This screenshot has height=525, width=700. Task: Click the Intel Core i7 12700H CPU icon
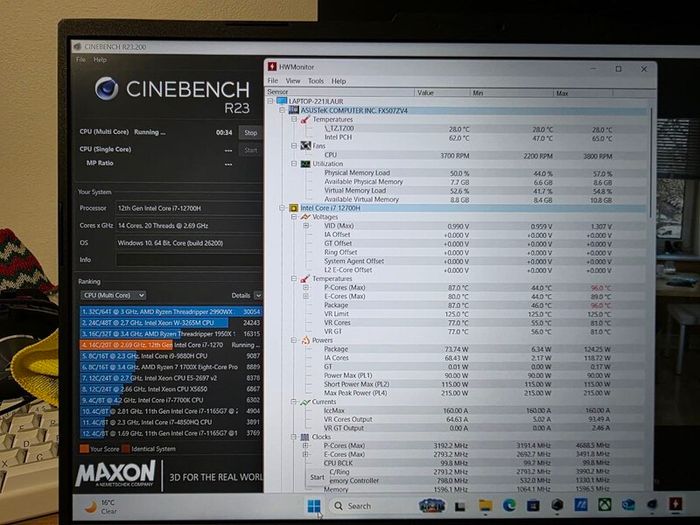click(293, 208)
